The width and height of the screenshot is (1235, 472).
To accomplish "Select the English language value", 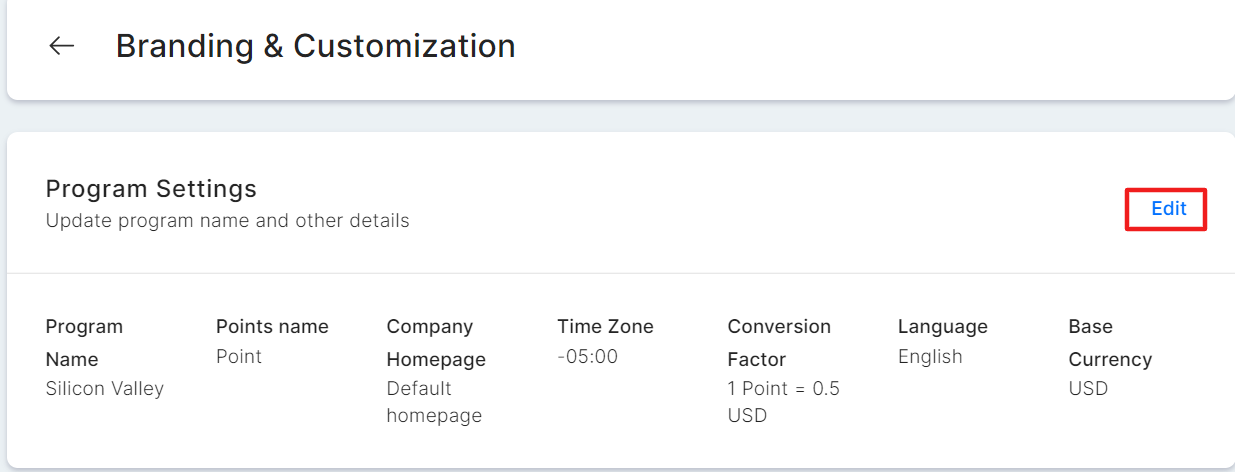I will coord(929,357).
